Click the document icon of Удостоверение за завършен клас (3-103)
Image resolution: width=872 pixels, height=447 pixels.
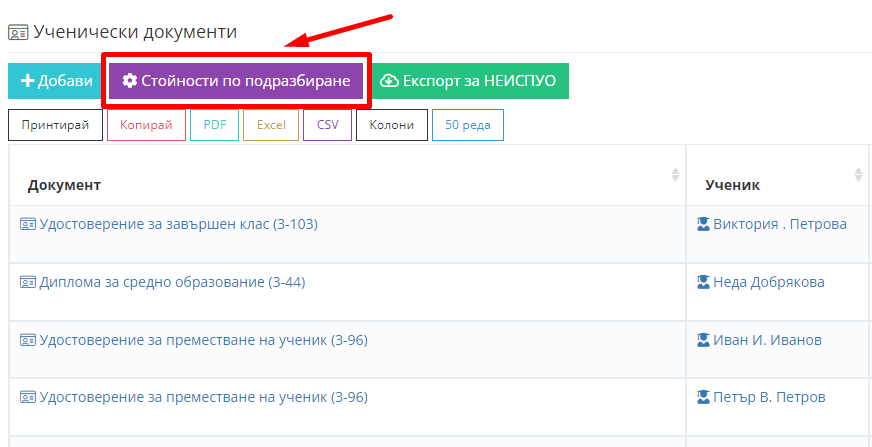28,225
